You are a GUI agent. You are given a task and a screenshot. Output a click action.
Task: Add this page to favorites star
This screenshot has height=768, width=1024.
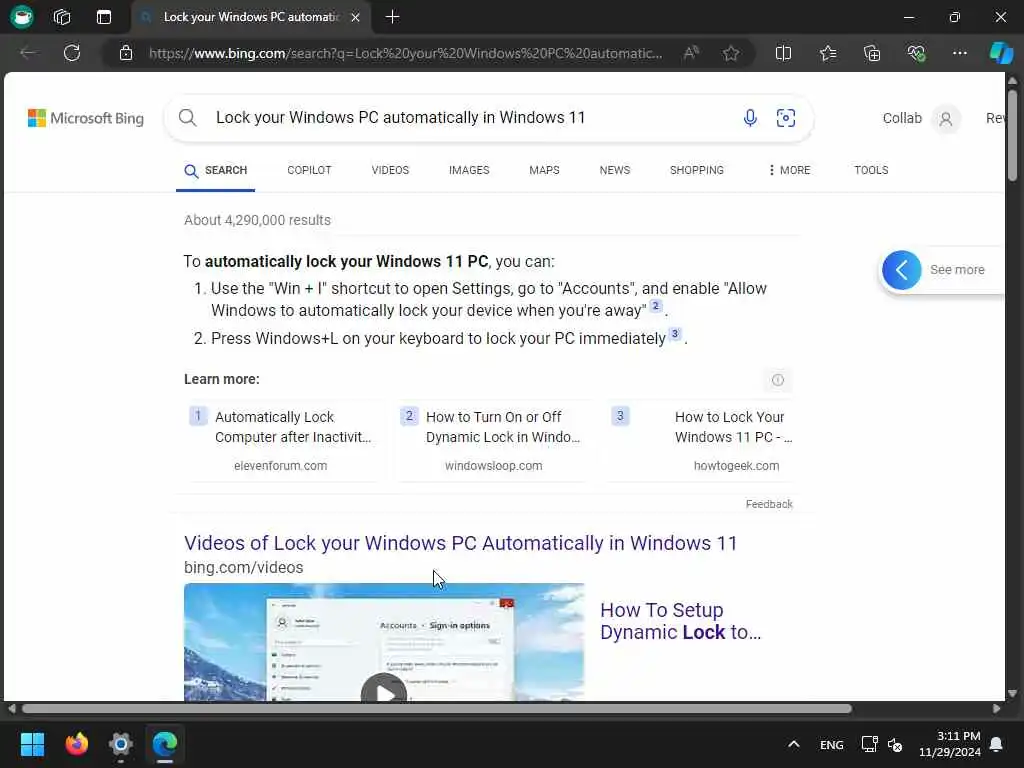click(x=731, y=53)
